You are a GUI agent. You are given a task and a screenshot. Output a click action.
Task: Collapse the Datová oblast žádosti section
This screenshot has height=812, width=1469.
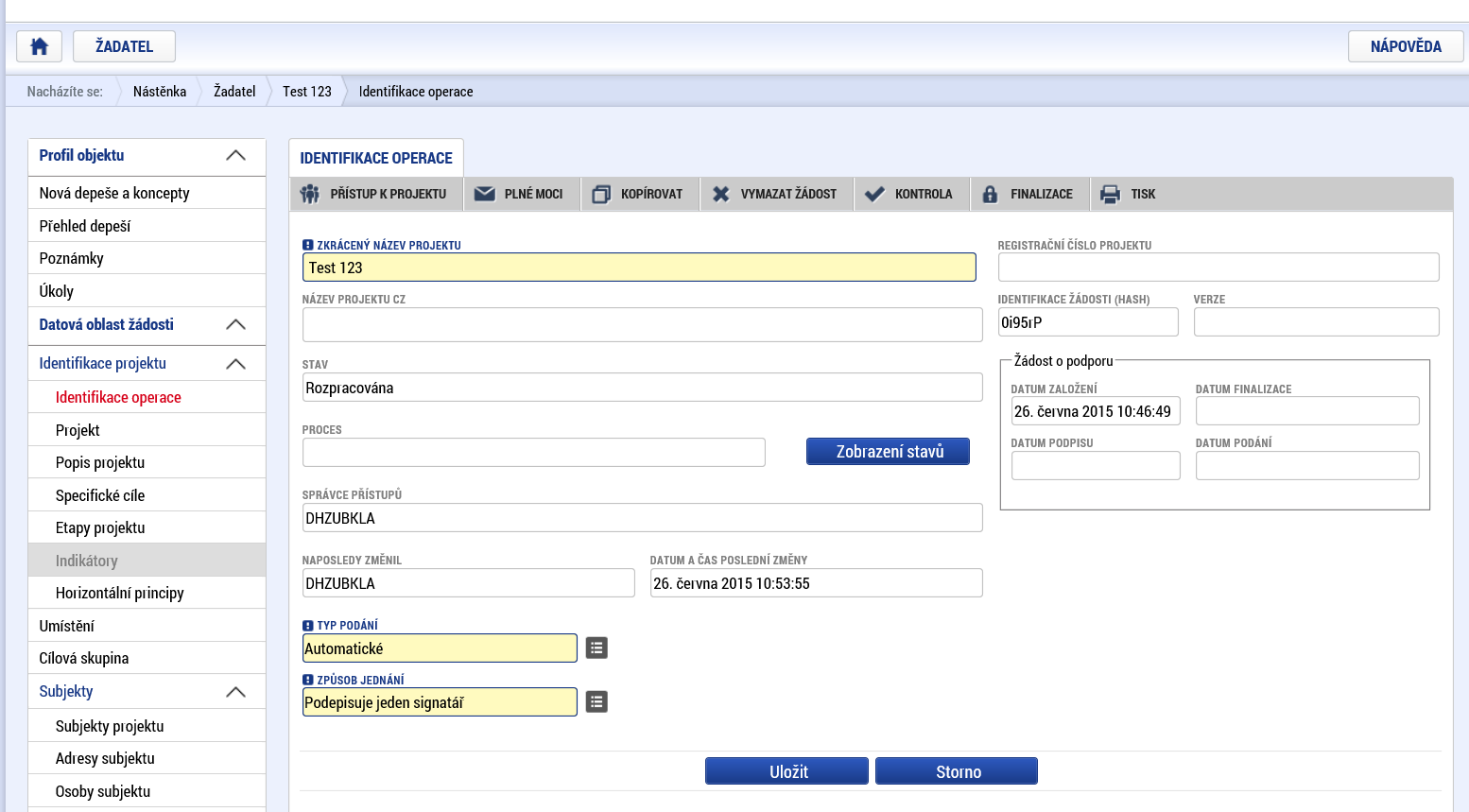(x=236, y=325)
